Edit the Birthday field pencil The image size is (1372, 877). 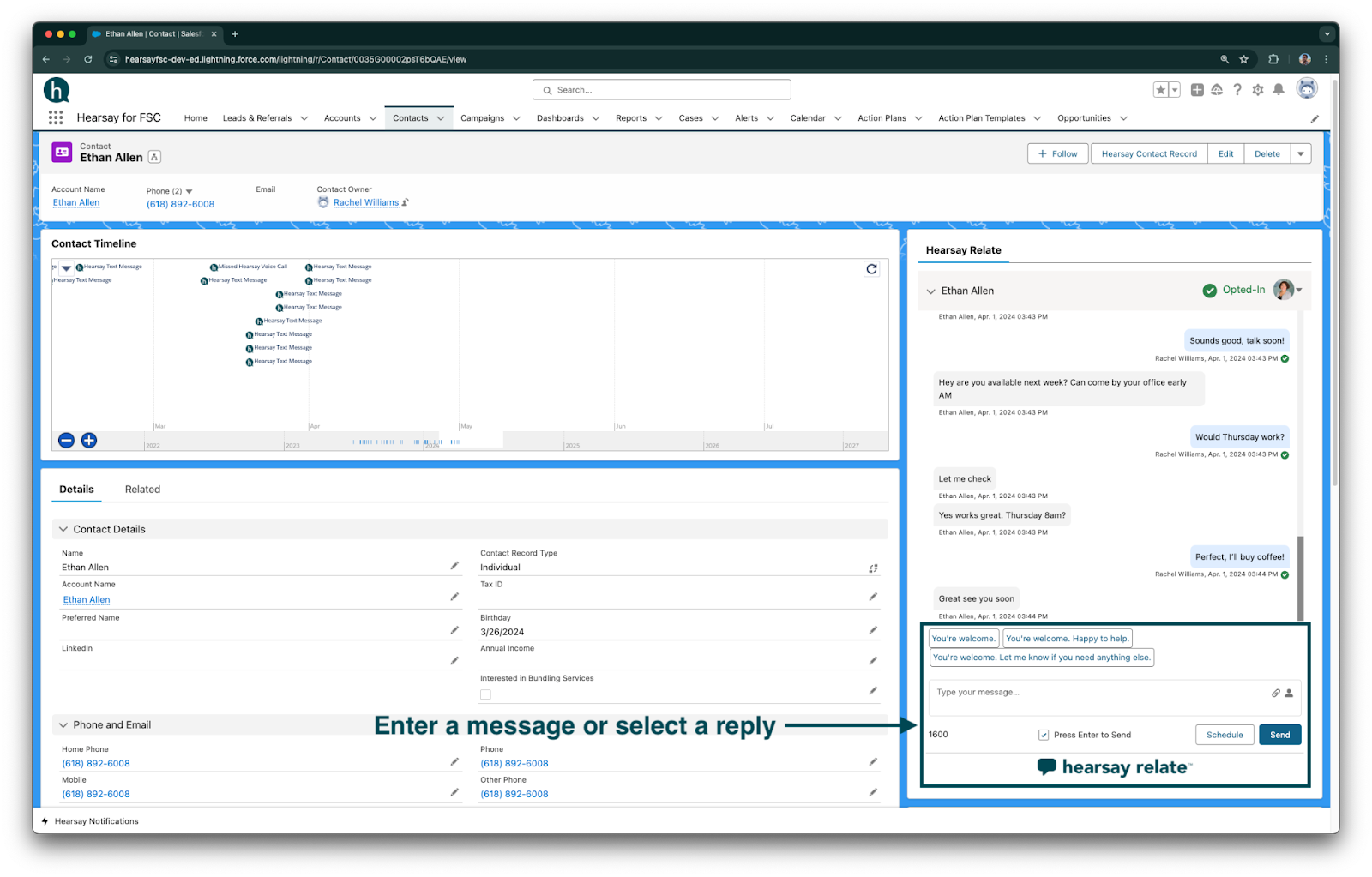click(873, 630)
